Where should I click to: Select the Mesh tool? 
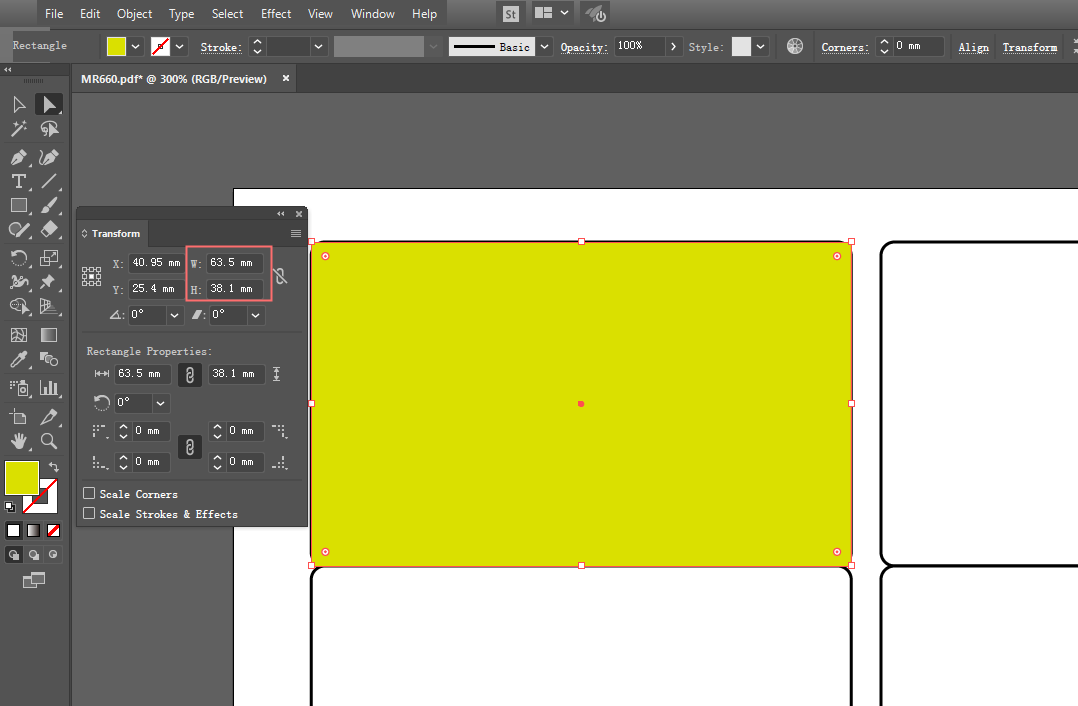click(x=19, y=335)
